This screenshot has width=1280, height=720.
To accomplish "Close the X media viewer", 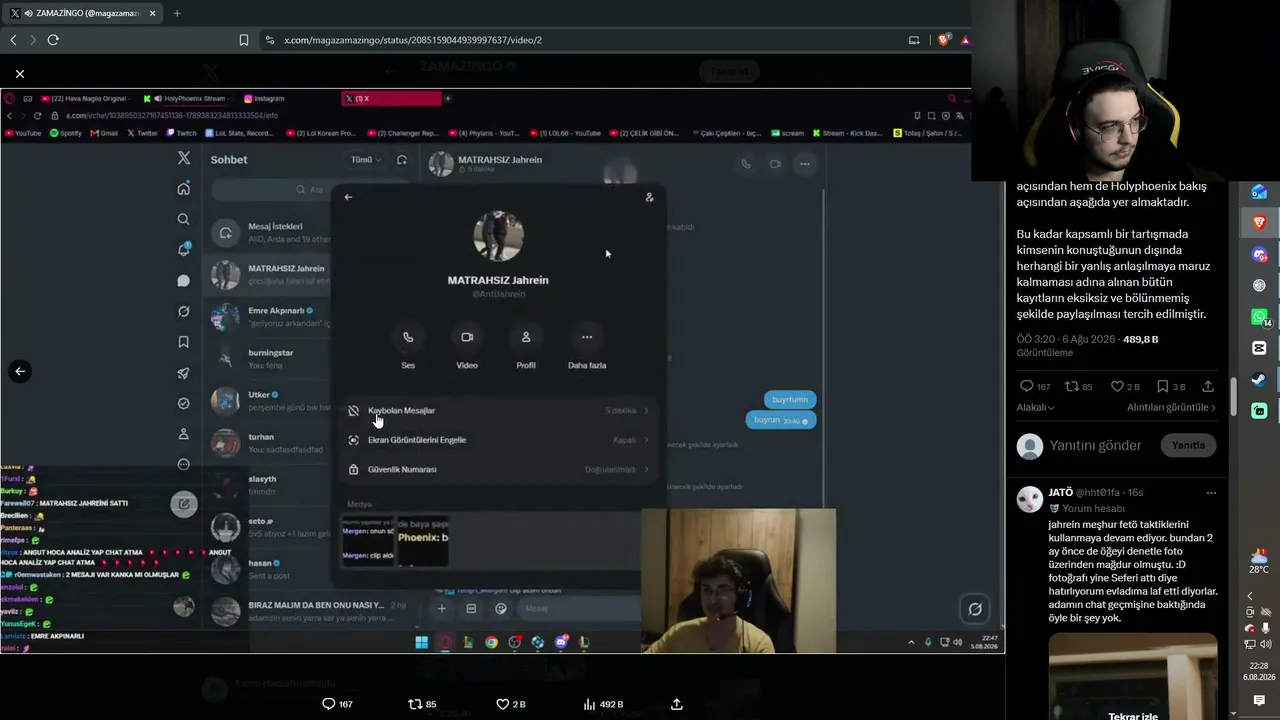I will [20, 74].
